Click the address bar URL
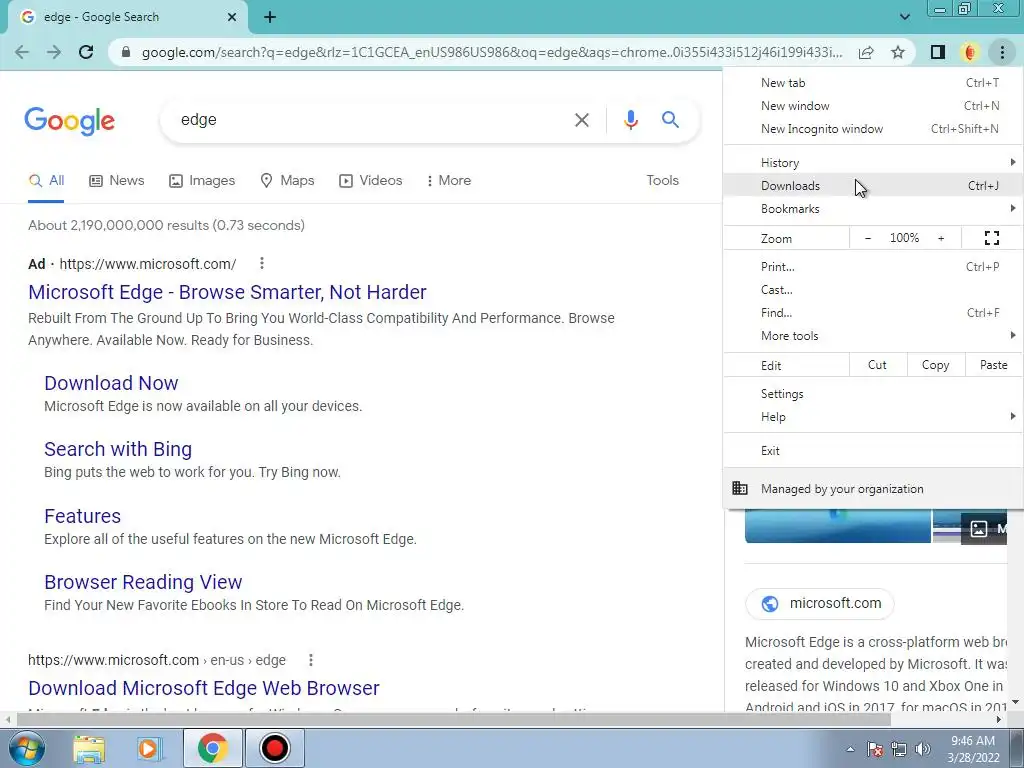The width and height of the screenshot is (1024, 768). coord(491,52)
